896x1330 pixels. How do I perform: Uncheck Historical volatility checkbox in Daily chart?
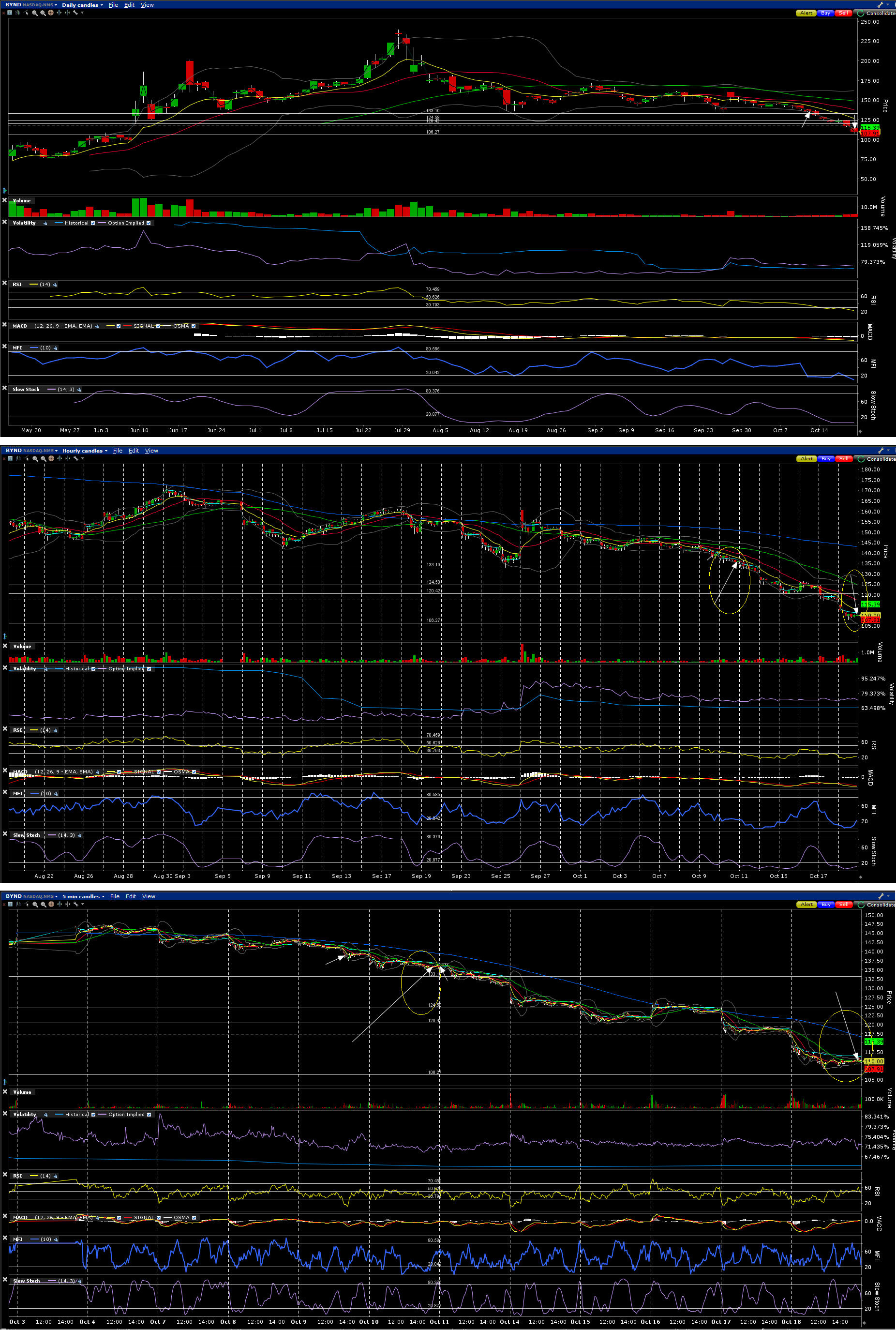click(92, 224)
